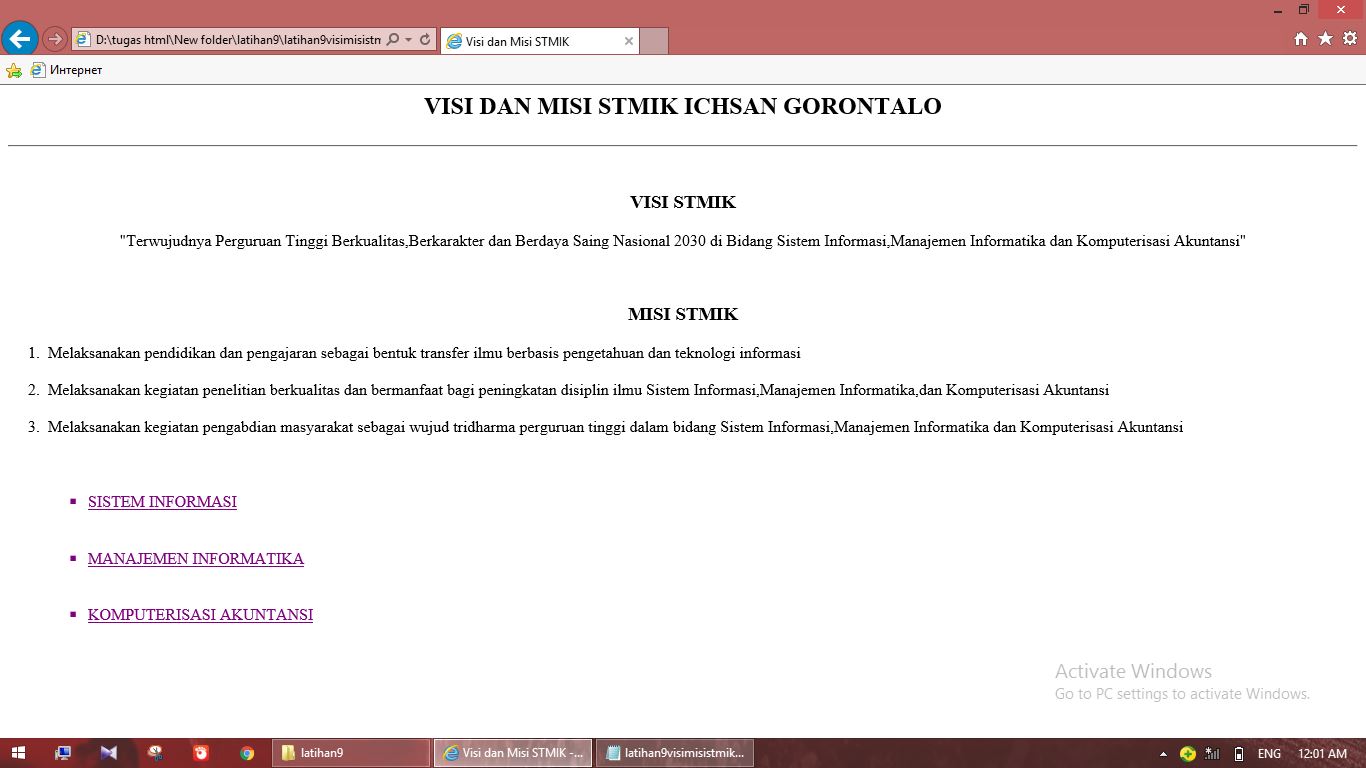The width and height of the screenshot is (1366, 768).
Task: Open the green-yellow security tray icon
Action: pyautogui.click(x=1188, y=754)
